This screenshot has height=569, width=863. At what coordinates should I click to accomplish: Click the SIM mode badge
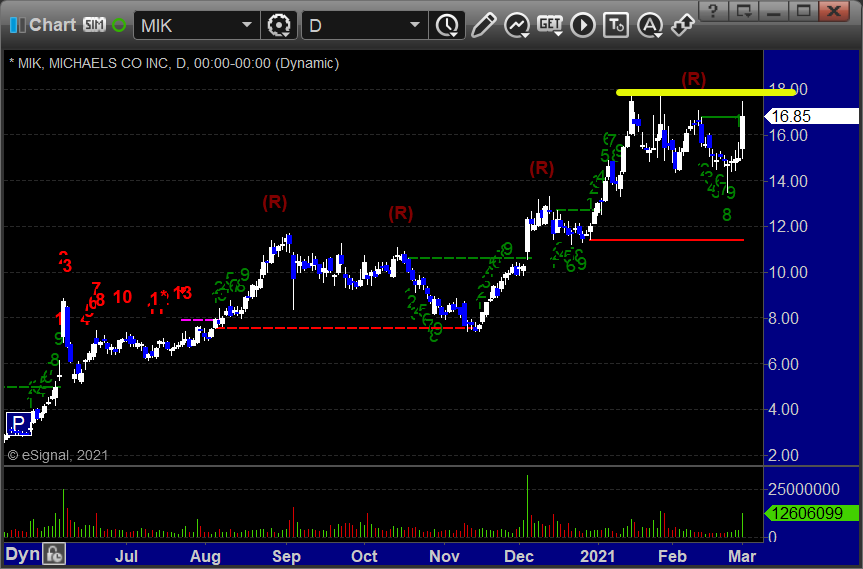pyautogui.click(x=94, y=25)
